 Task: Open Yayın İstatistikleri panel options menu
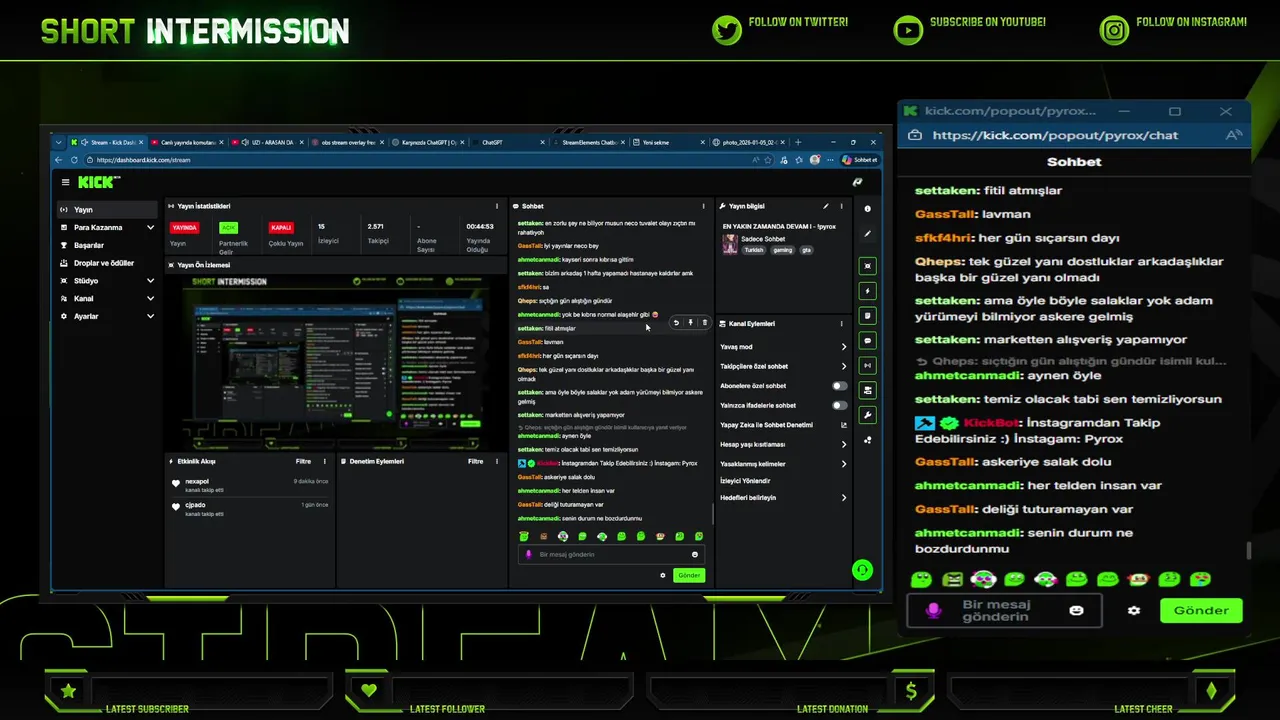pos(497,206)
